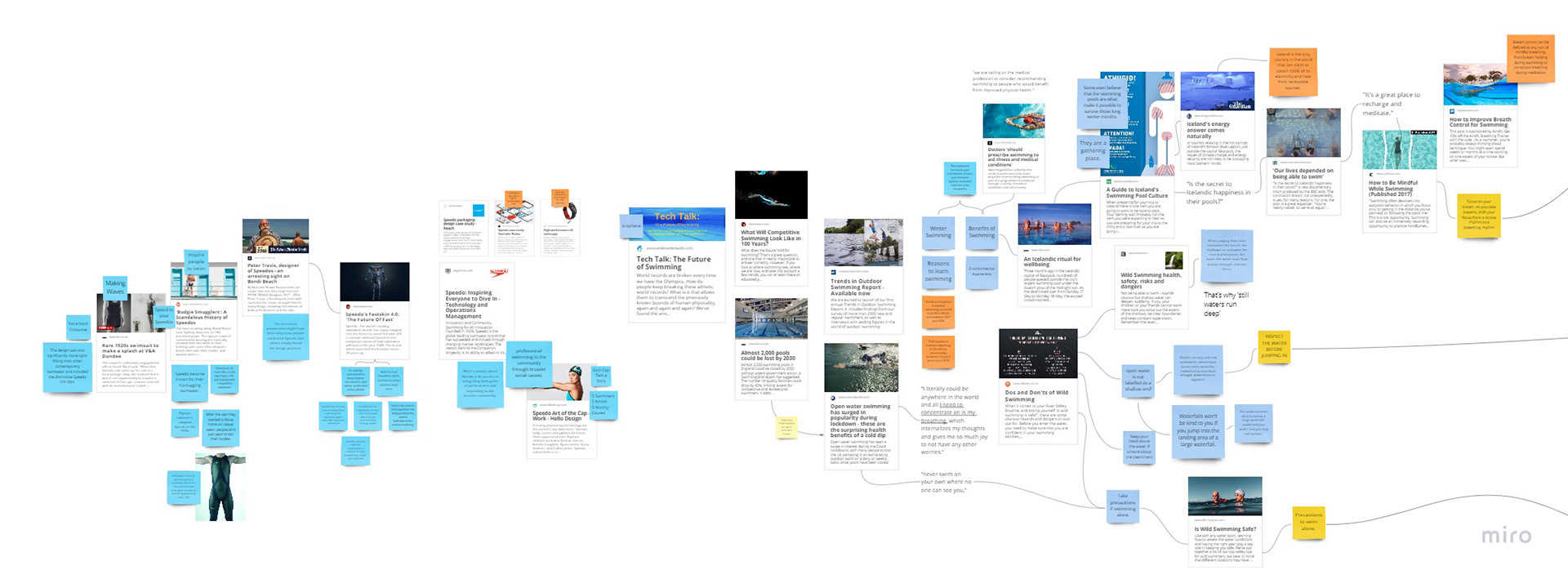
Task: Open 'How to Improve Breath Control for Swimming' card
Action: [x=1480, y=117]
